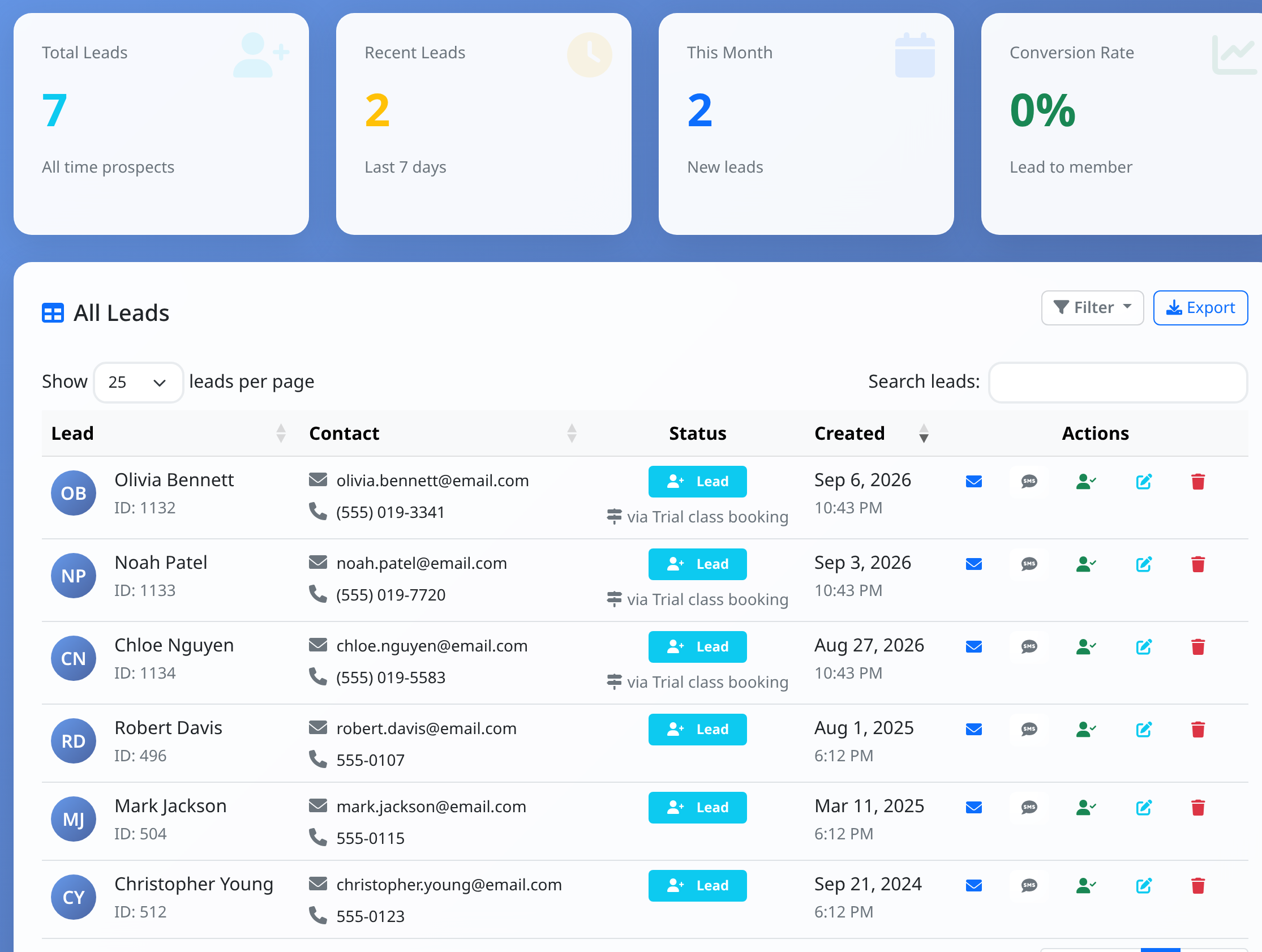Send SMS to Chloe Nguyen
The image size is (1262, 952).
tap(1029, 647)
